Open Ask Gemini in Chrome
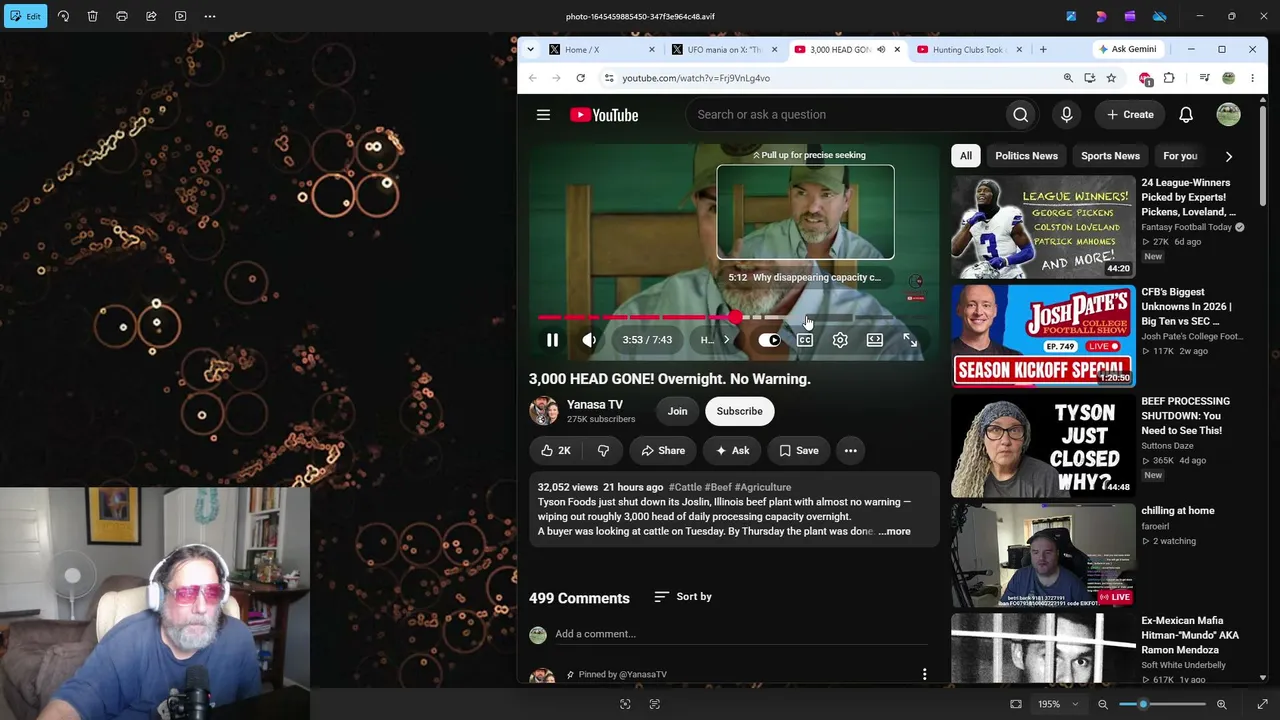The height and width of the screenshot is (720, 1280). 1128,49
